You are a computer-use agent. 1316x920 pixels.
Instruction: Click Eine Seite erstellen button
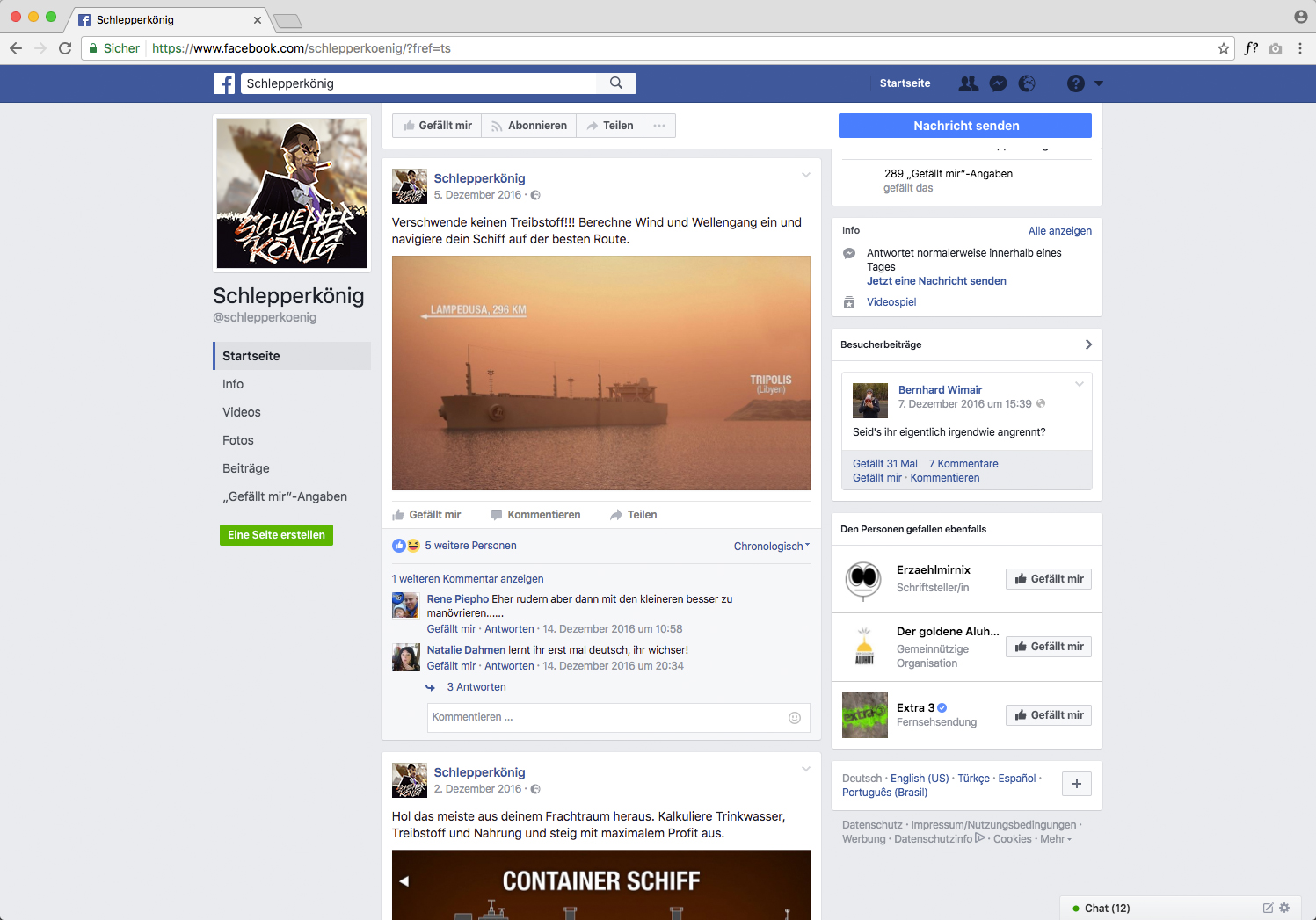276,535
